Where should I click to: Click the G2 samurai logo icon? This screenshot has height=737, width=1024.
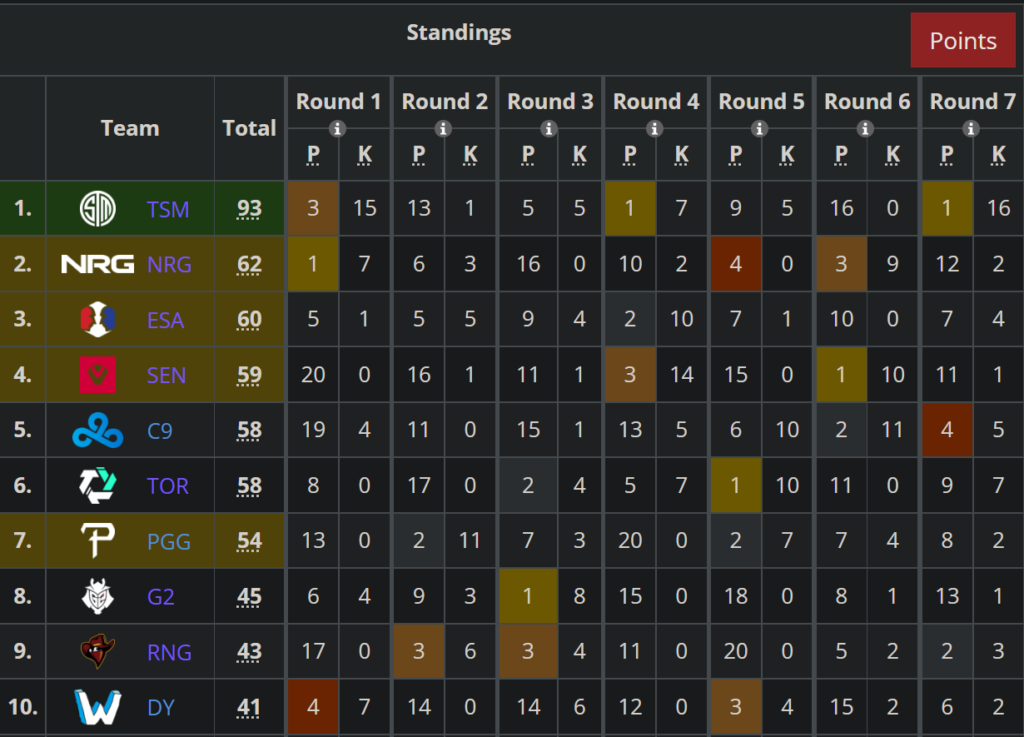(98, 597)
